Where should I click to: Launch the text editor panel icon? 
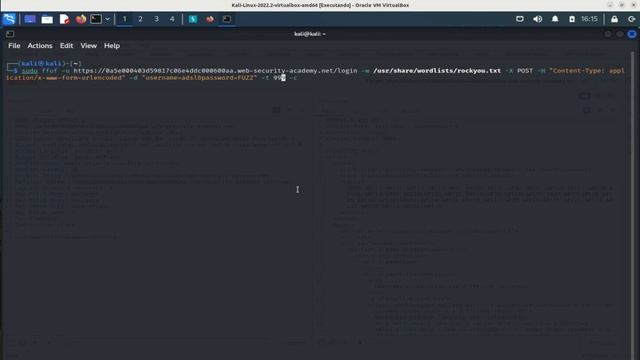(64, 19)
